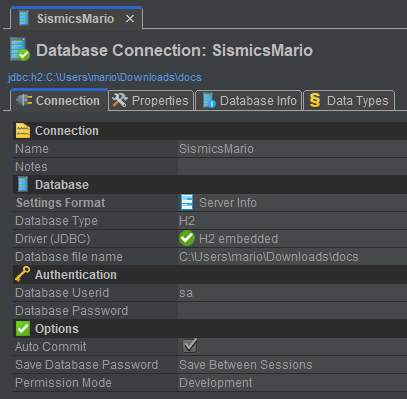Screen dimensions: 407x399
Task: Open the Save Database Password dropdown
Action: (x=292, y=365)
